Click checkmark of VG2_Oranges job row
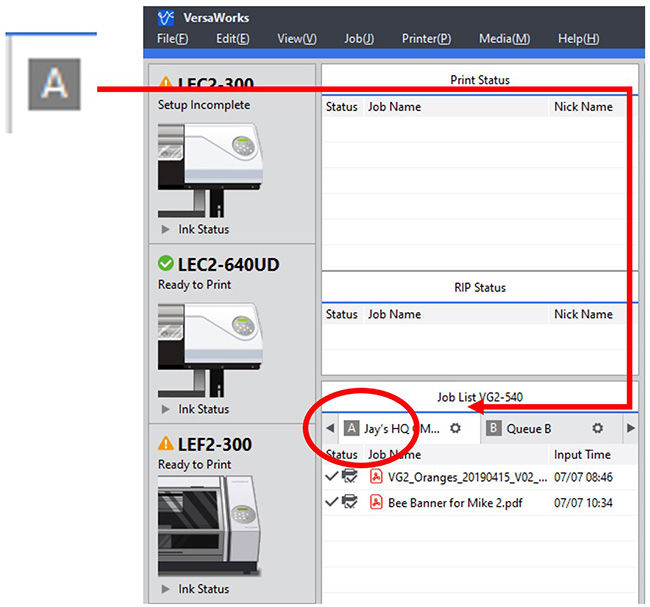This screenshot has height=607, width=650. coord(332,476)
